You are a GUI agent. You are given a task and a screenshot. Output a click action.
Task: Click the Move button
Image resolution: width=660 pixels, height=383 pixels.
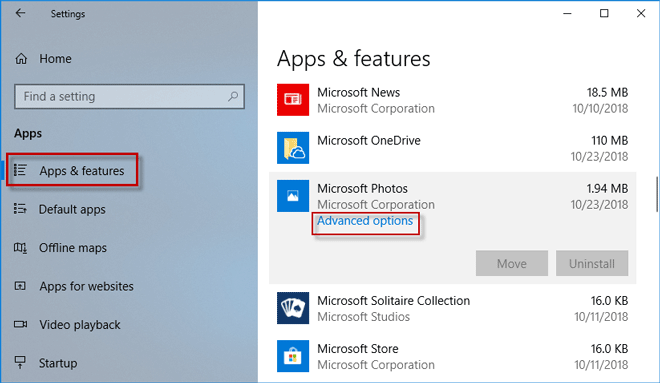coord(512,263)
